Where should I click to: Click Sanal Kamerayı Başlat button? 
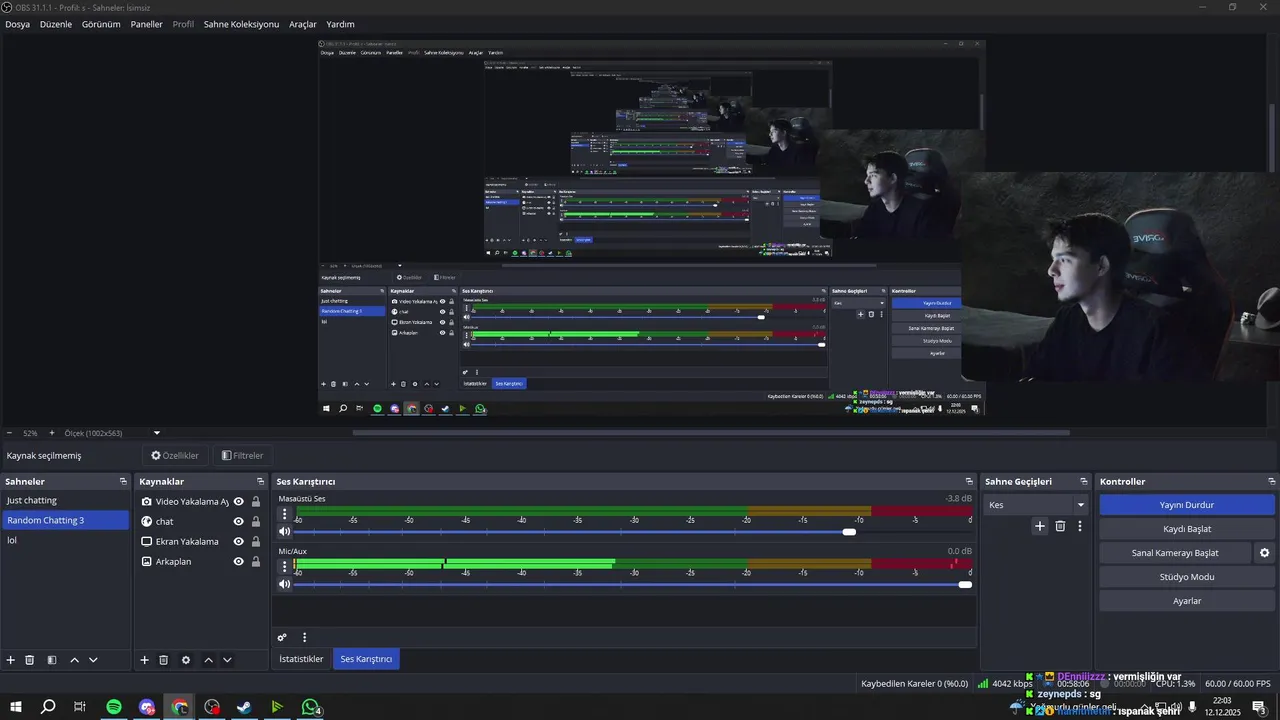coord(1175,553)
